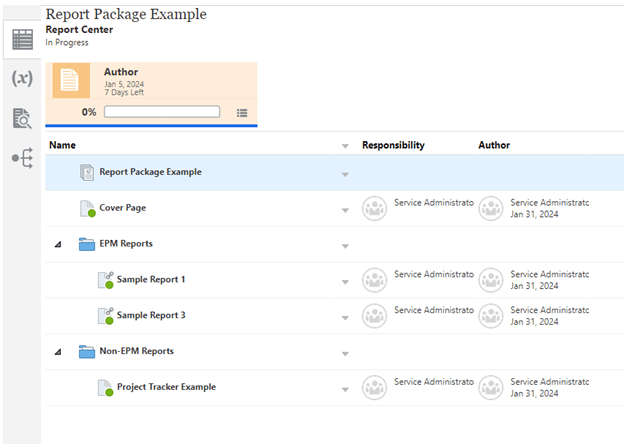Click Project Tracker Example author avatar
624x444 pixels.
(490, 388)
